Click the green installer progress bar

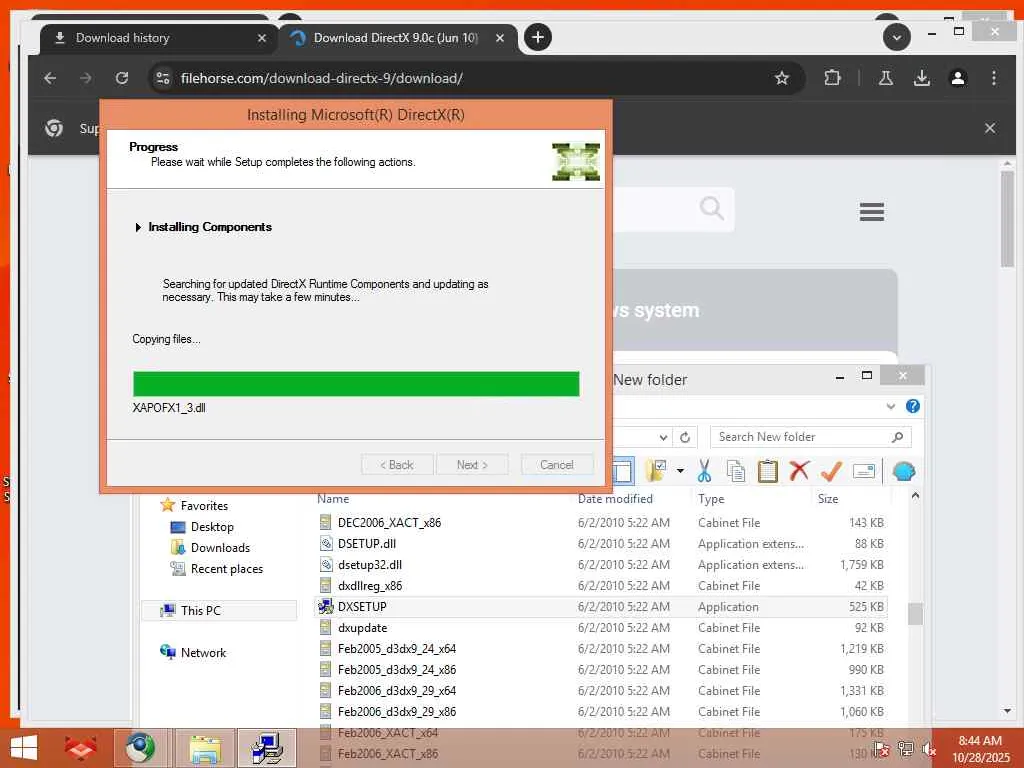[356, 384]
